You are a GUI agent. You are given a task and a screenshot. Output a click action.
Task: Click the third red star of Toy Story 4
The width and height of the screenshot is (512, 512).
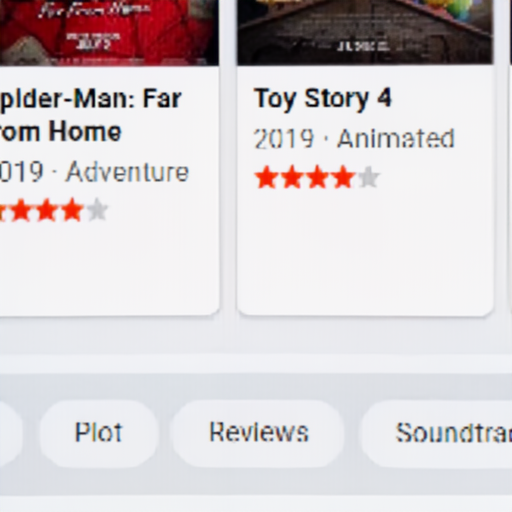click(x=317, y=177)
